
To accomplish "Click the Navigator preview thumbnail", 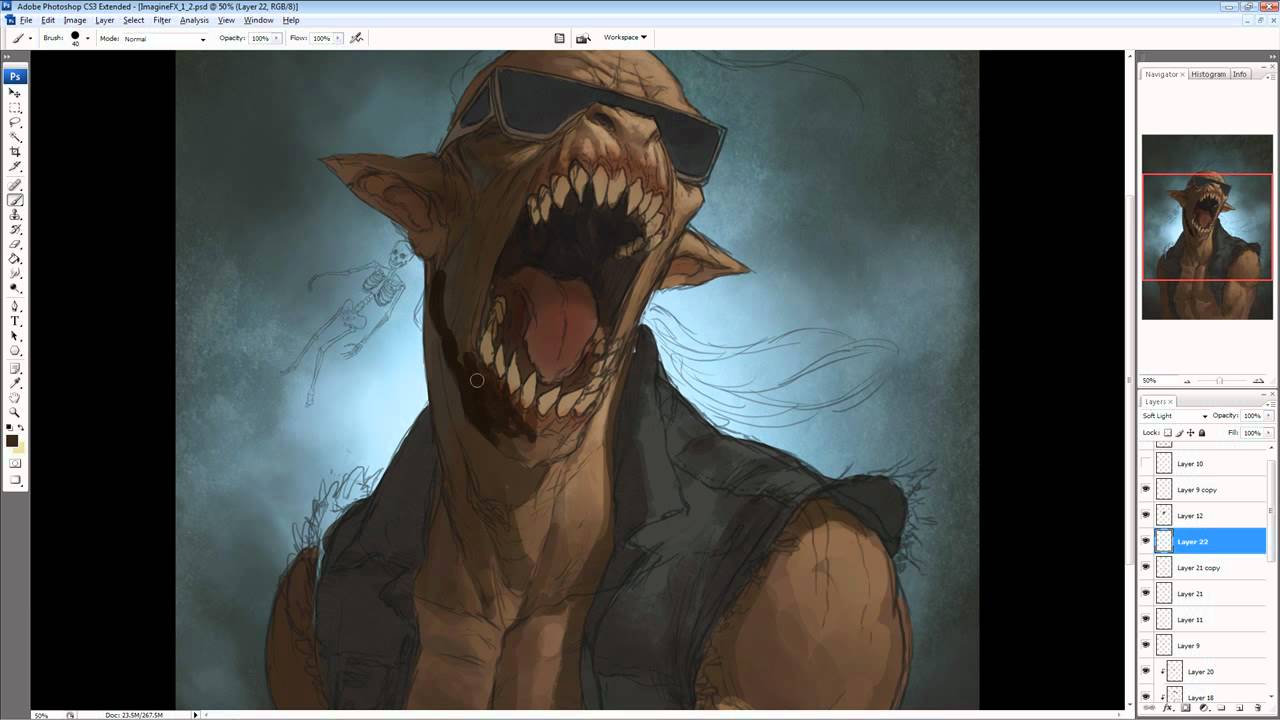I will point(1207,227).
